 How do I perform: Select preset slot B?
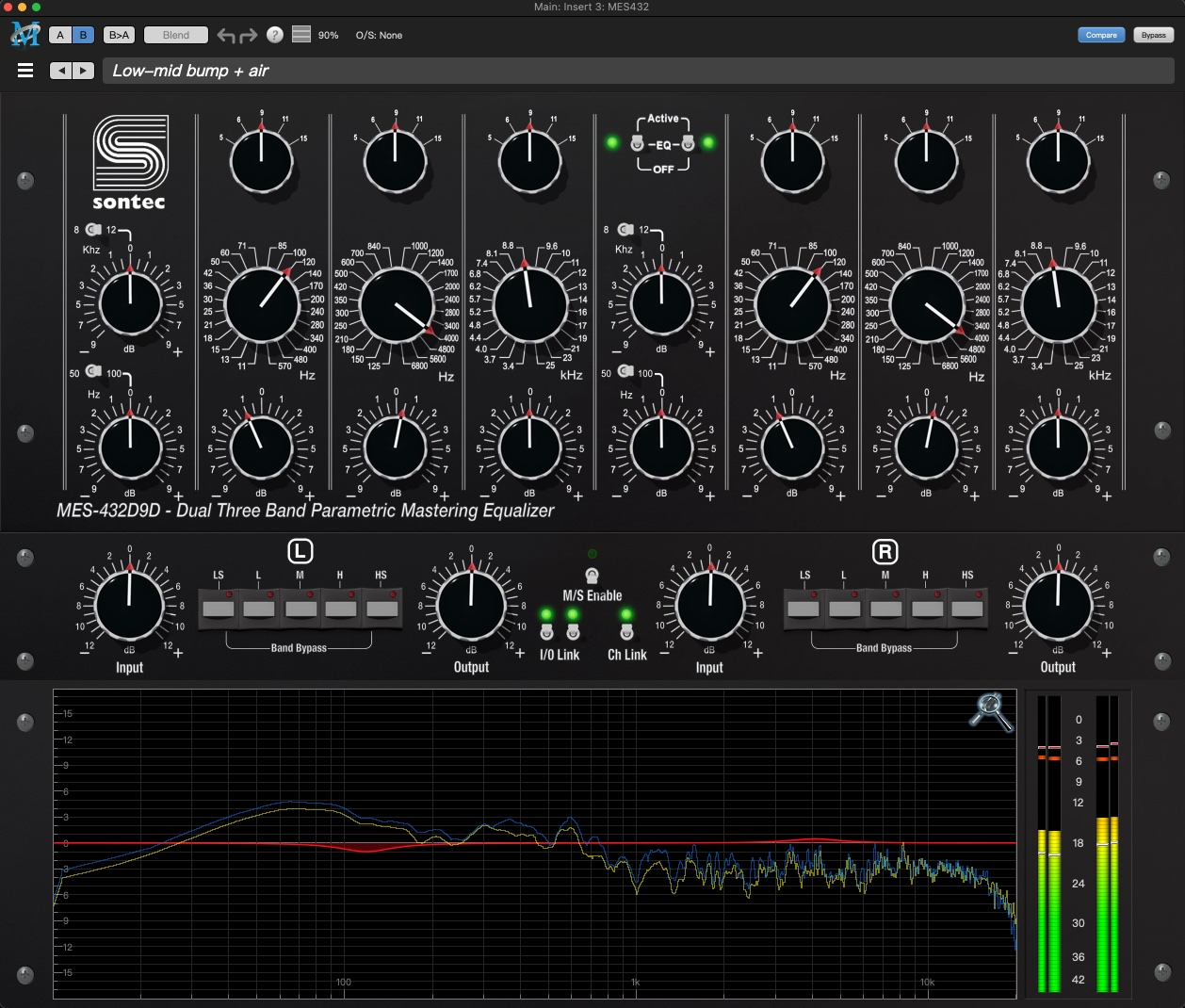tap(83, 35)
